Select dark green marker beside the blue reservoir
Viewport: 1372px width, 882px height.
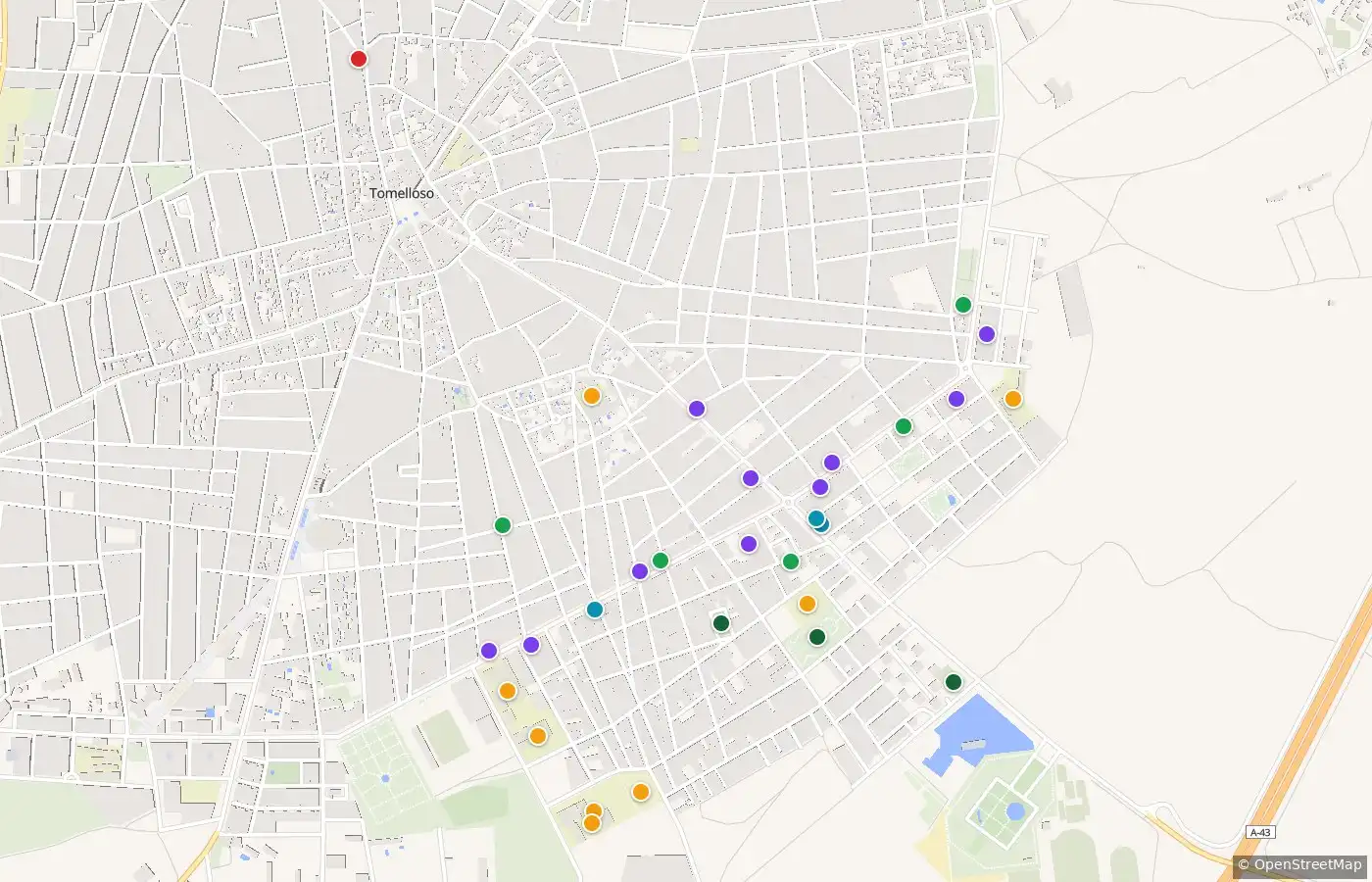tap(954, 682)
